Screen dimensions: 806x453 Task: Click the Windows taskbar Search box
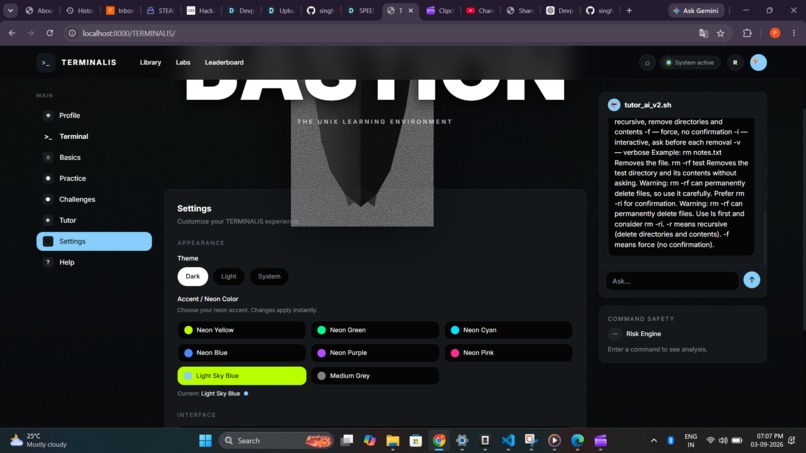277,441
